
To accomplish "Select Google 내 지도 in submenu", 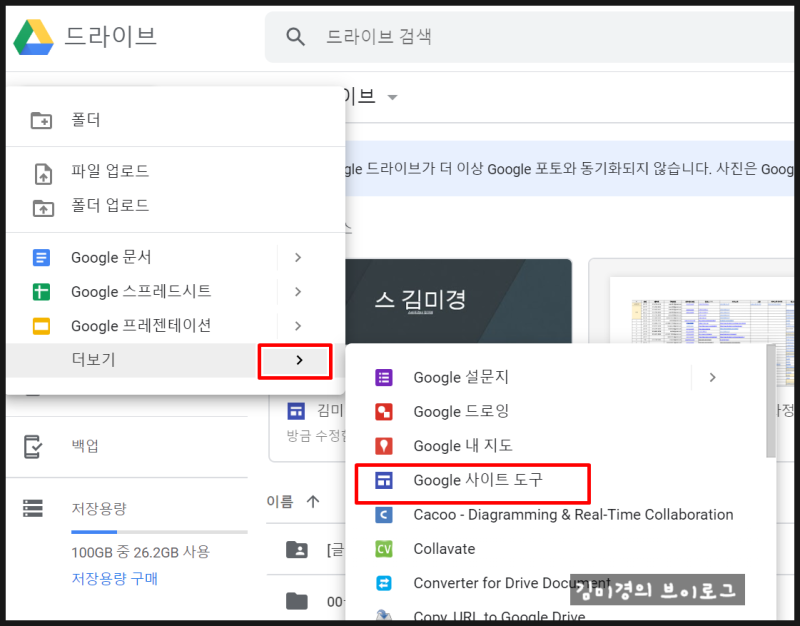I will click(556, 446).
